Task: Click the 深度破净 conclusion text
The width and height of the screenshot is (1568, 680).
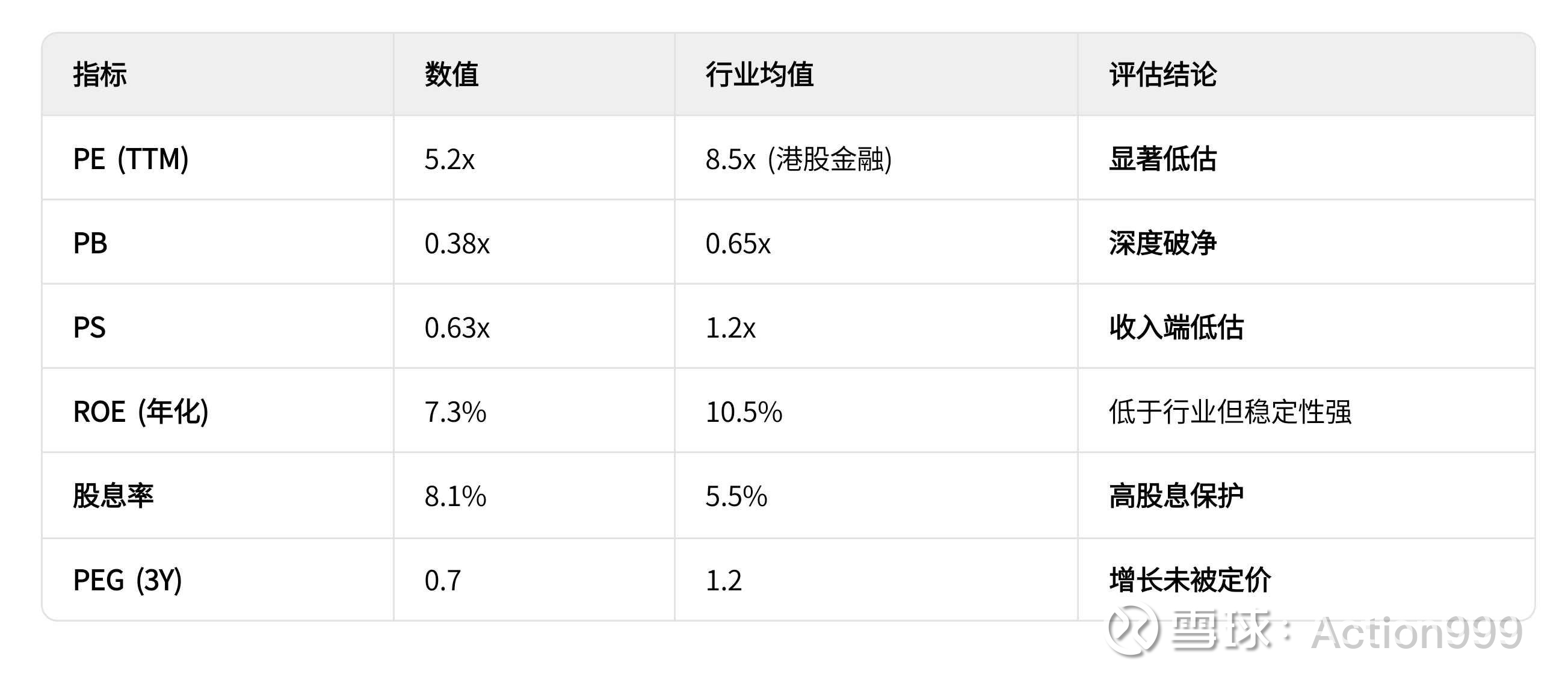Action: (x=1162, y=244)
